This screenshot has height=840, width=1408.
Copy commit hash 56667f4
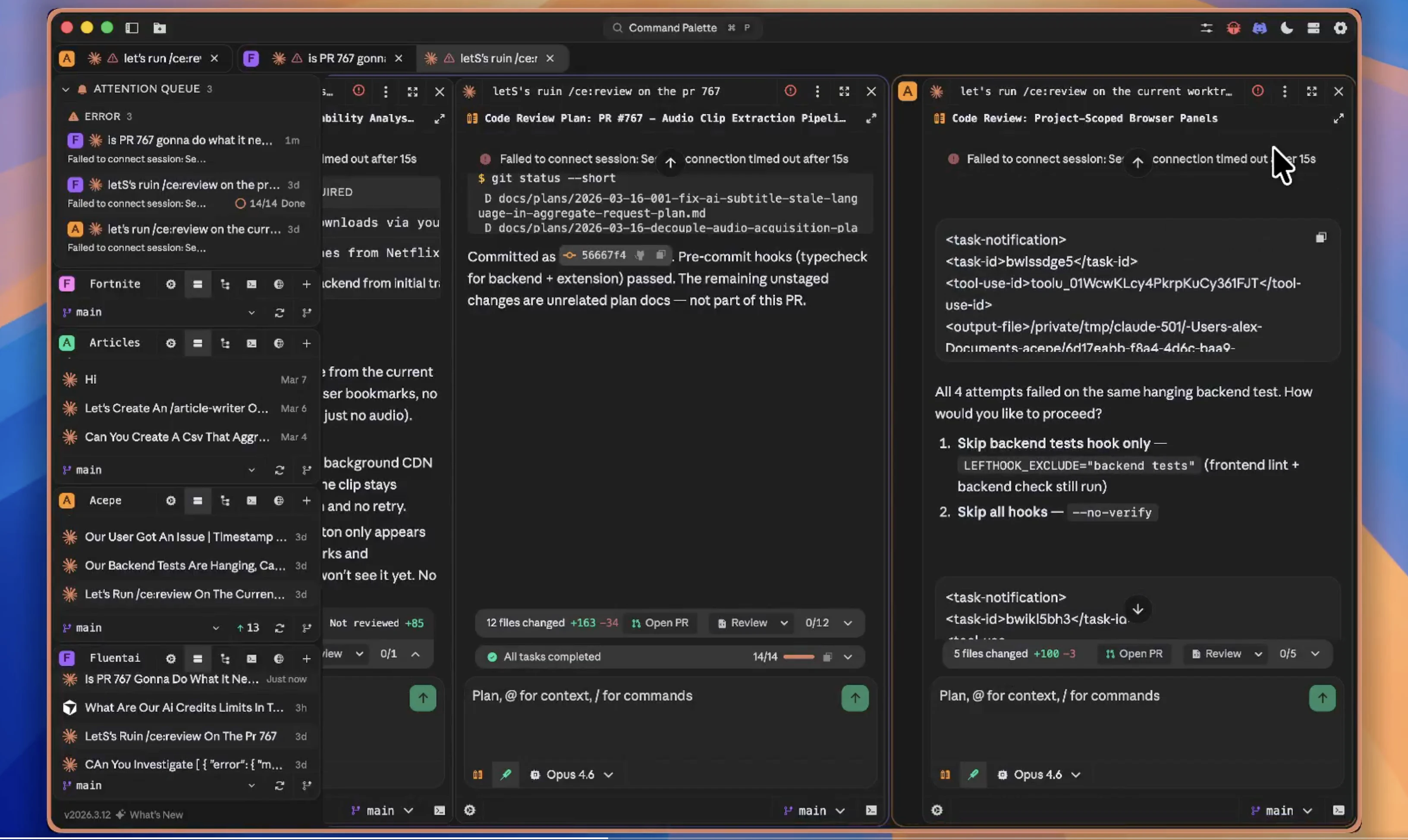[660, 256]
